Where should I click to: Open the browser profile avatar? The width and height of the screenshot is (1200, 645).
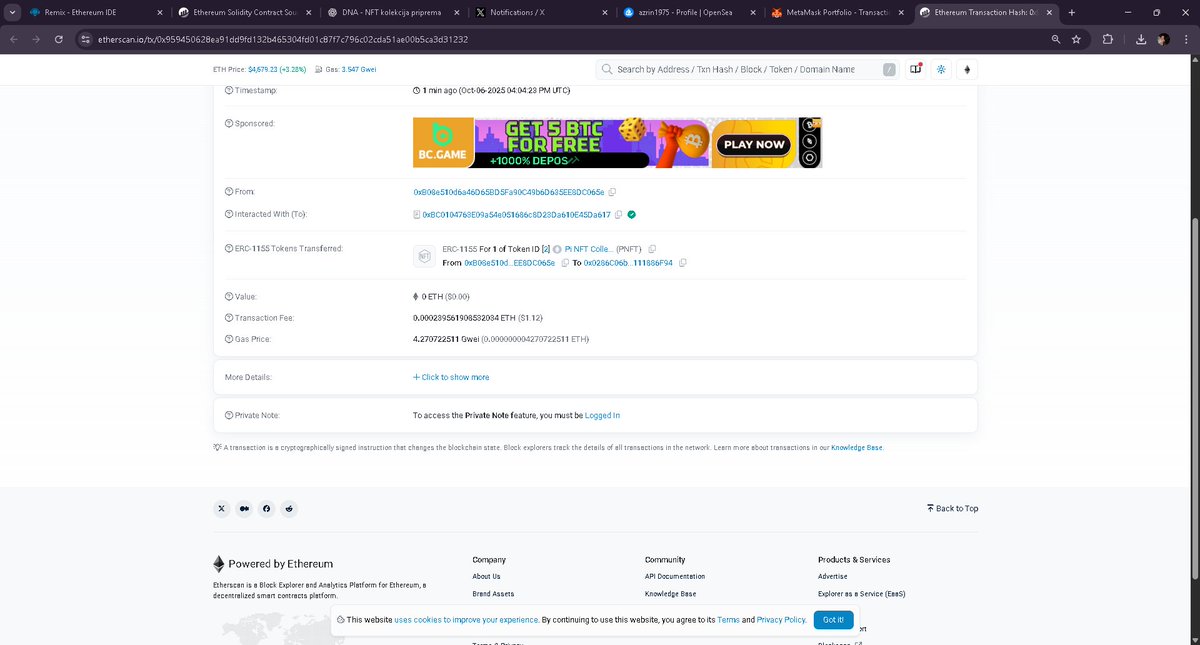pos(1163,39)
